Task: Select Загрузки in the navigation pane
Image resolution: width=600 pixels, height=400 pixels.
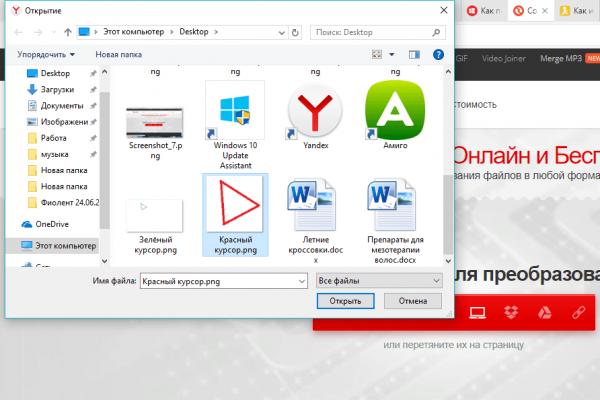Action: click(x=57, y=90)
